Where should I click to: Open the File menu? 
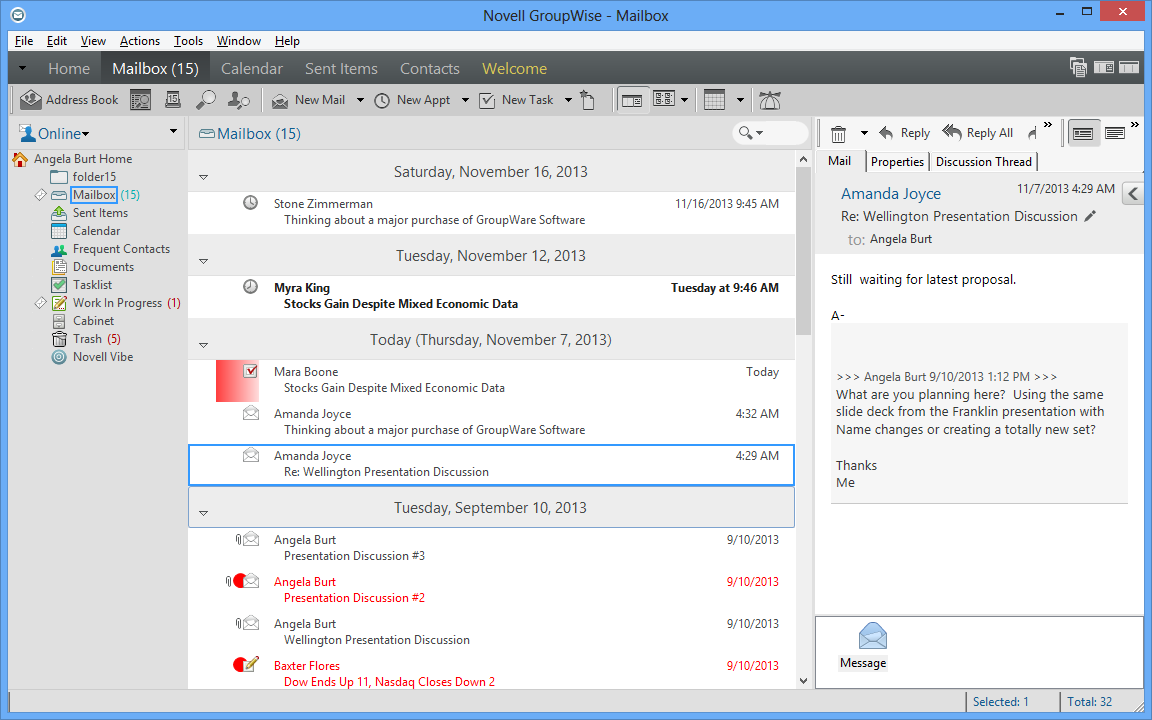click(x=24, y=41)
